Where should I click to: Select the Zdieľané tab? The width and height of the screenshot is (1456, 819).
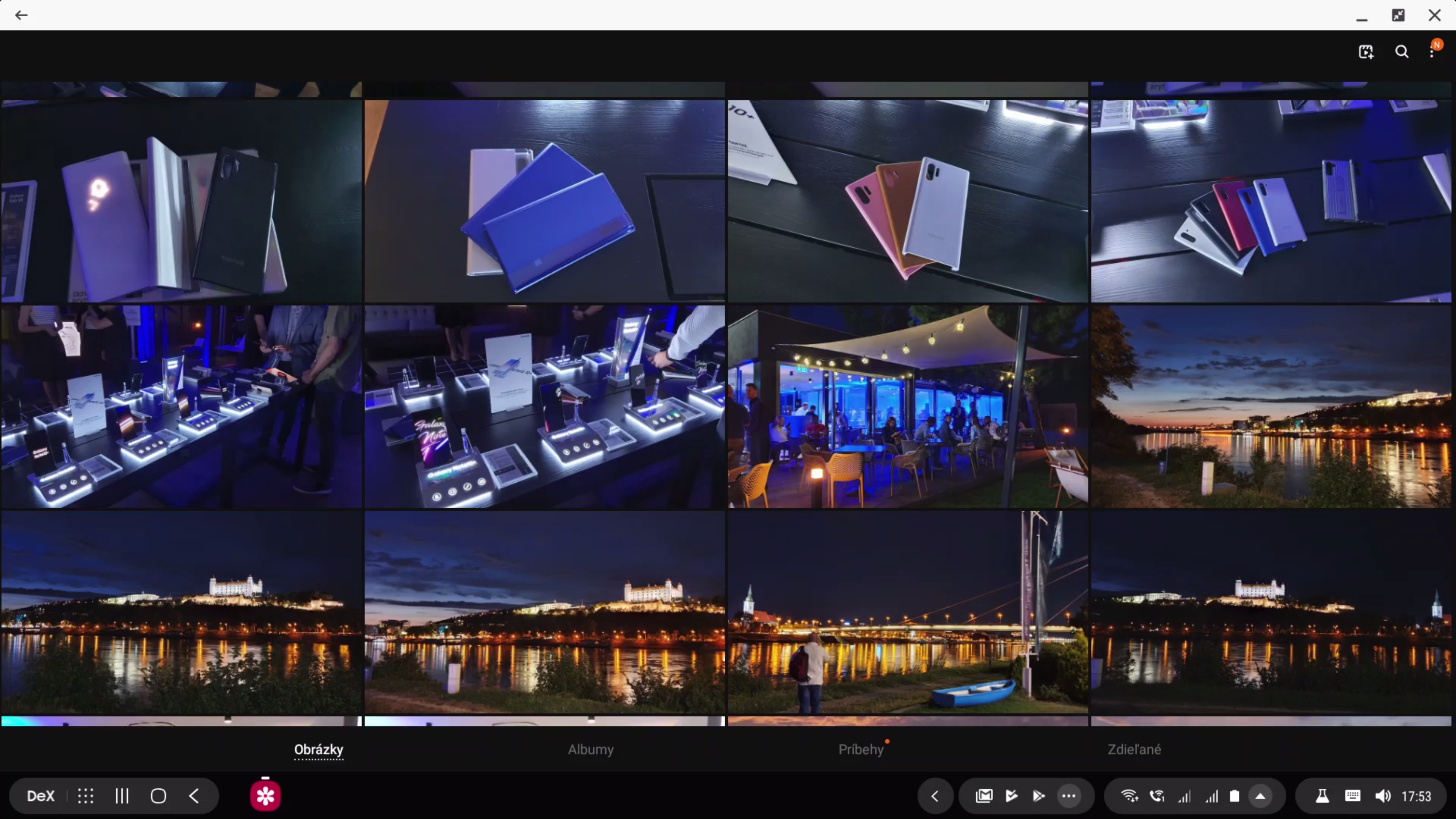[x=1134, y=749]
